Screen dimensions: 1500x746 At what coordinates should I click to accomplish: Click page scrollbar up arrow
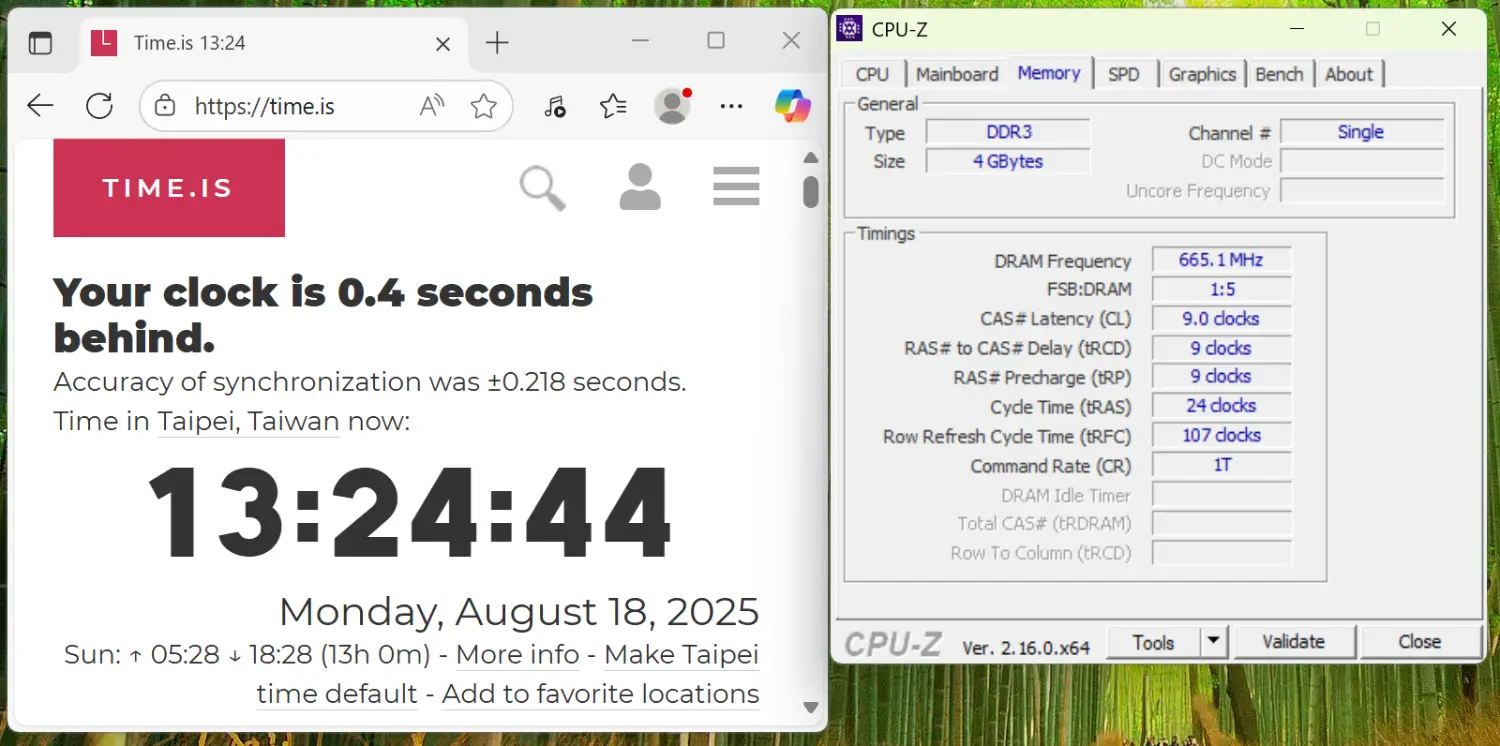[811, 158]
